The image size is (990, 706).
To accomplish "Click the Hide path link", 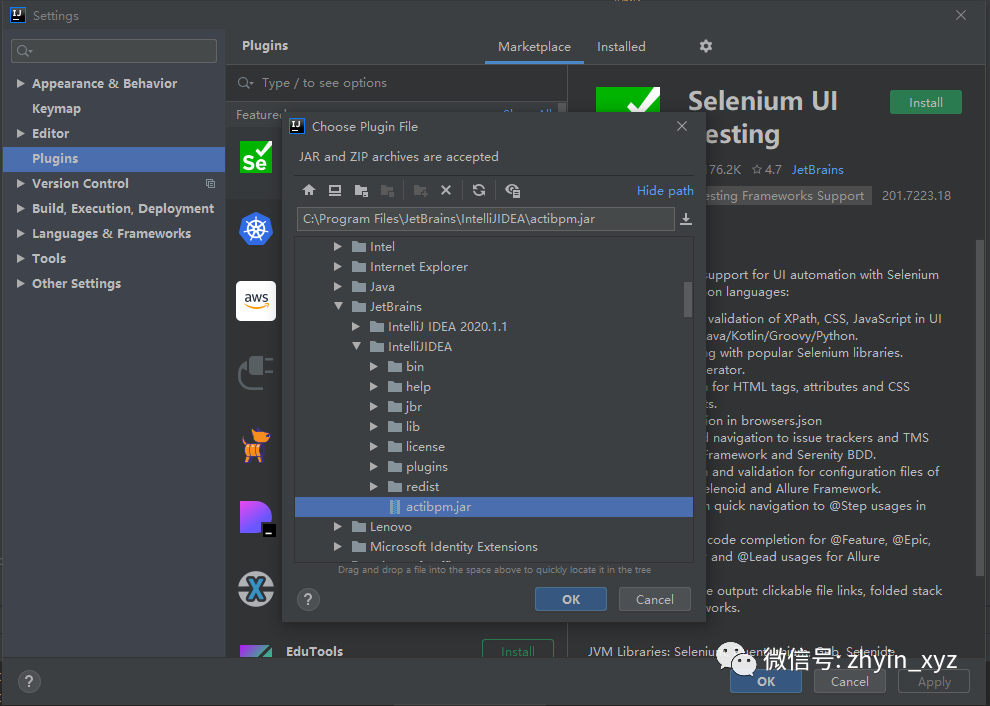I will pyautogui.click(x=665, y=191).
